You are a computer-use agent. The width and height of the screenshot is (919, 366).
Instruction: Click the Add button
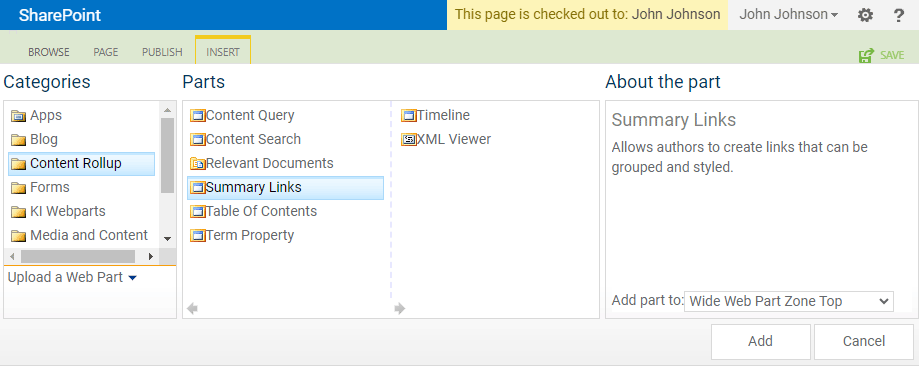click(761, 341)
